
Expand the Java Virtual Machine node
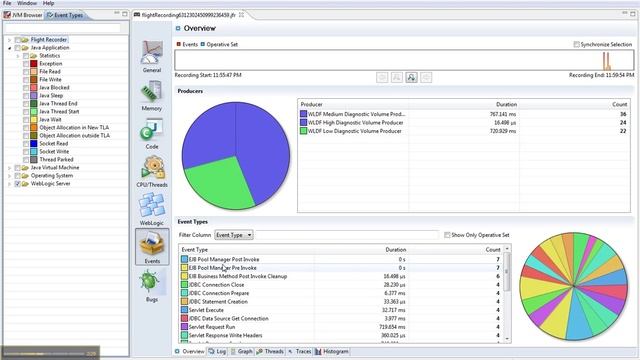[x=9, y=168]
